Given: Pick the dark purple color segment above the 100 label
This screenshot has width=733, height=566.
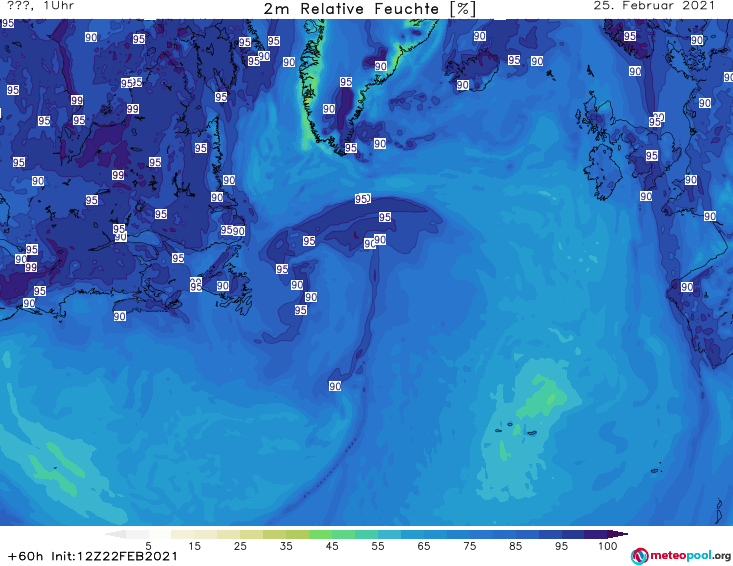Looking at the screenshot, I should (x=596, y=534).
